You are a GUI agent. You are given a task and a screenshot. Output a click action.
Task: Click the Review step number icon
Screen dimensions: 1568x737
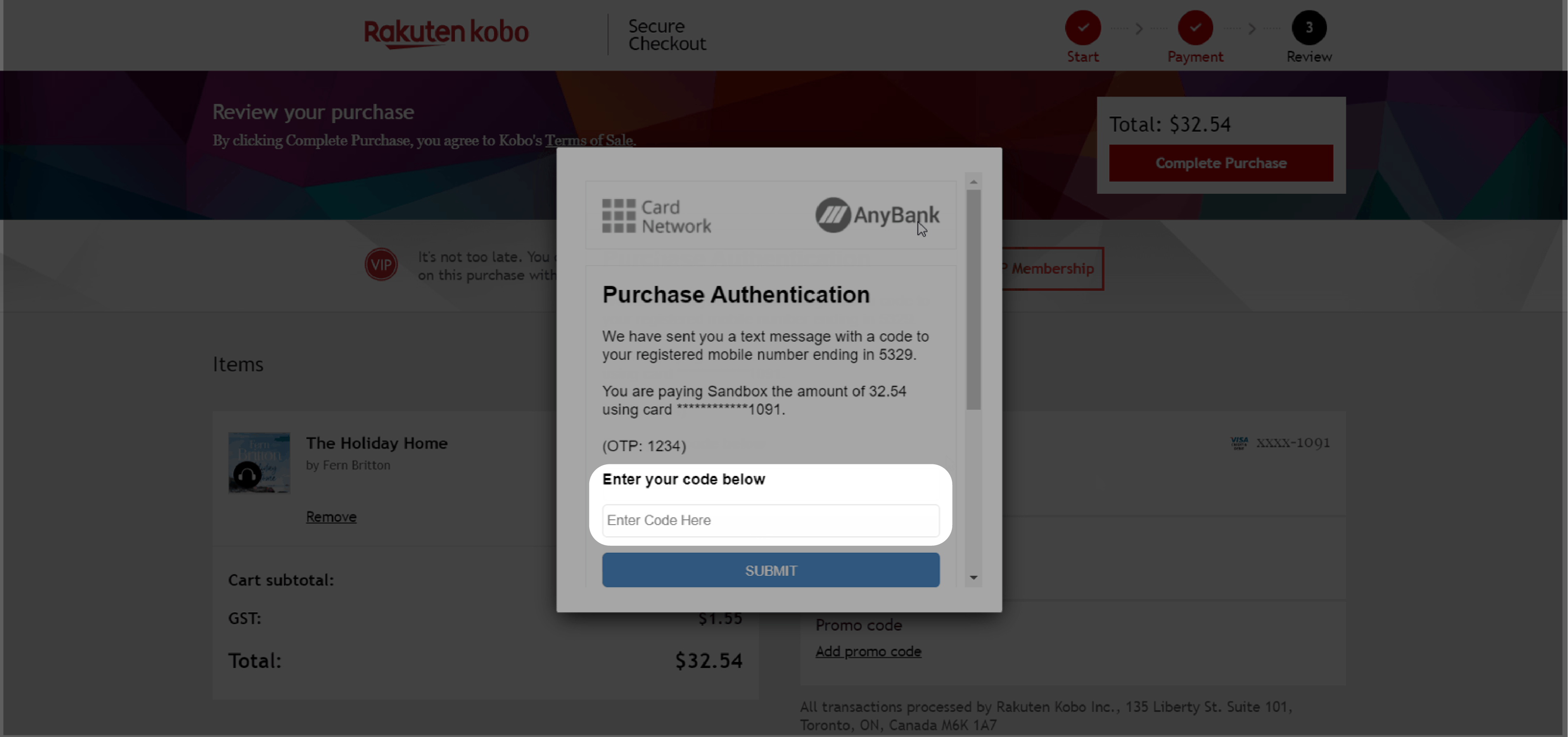1308,27
